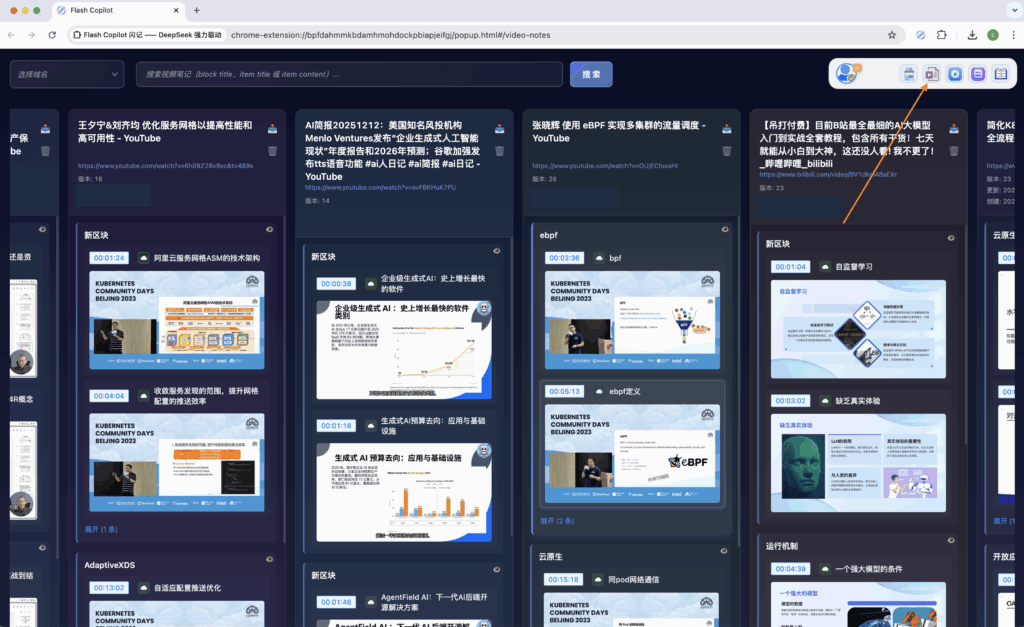The image size is (1024, 627).
Task: Open the video notes icon in the floating toolbar
Action: point(932,74)
